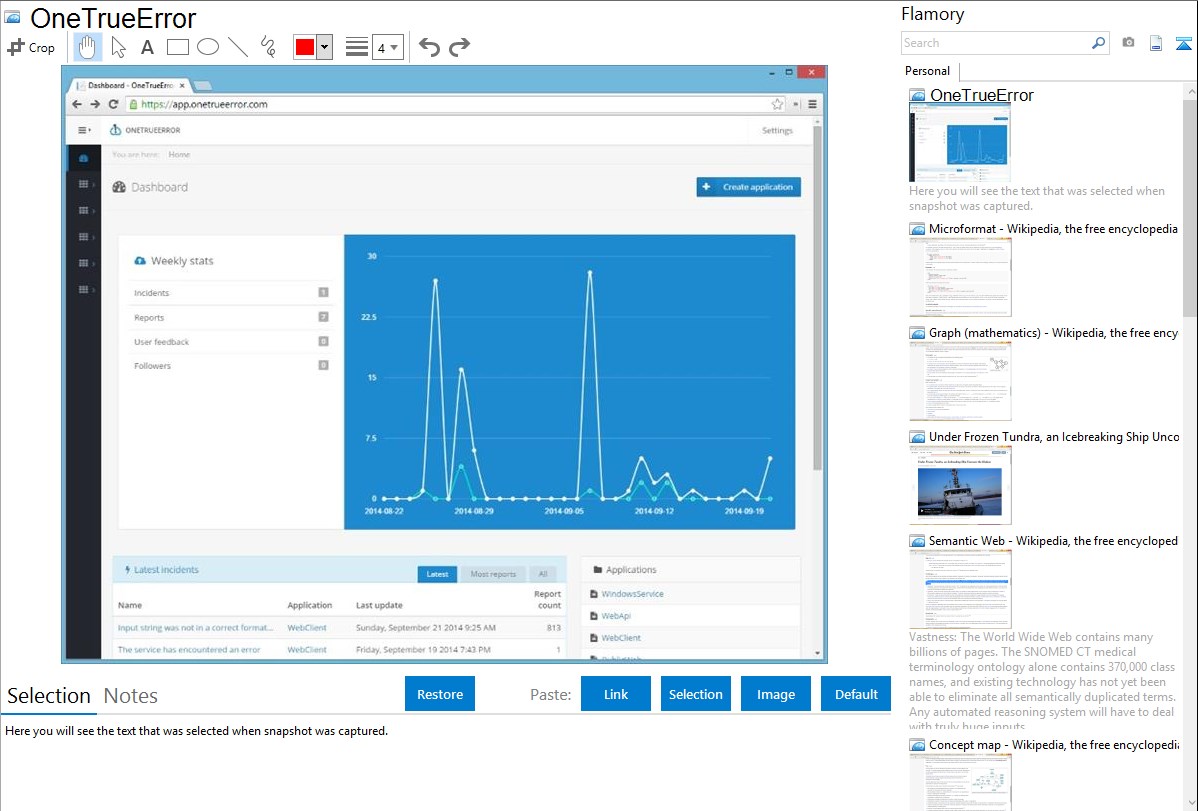Choose the arrow pointer tool
Viewport: 1198px width, 811px height.
tap(118, 47)
